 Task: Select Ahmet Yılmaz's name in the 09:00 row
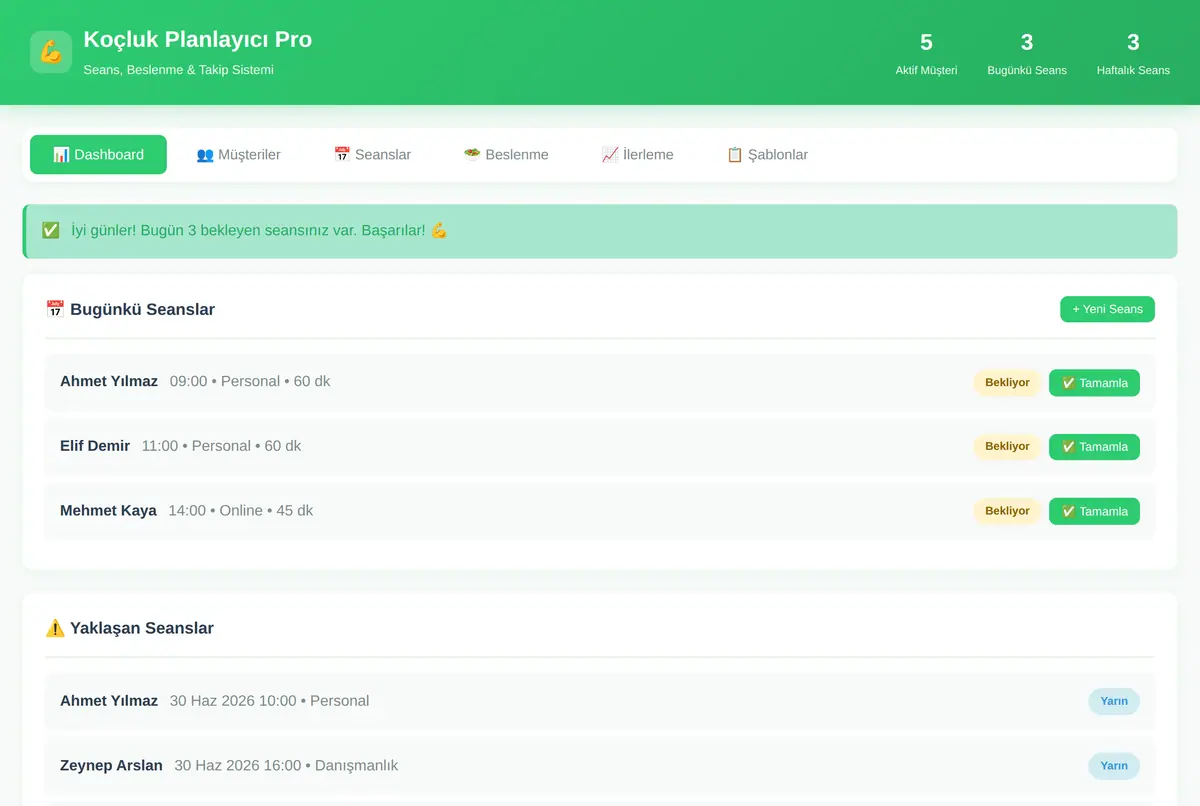tap(109, 381)
